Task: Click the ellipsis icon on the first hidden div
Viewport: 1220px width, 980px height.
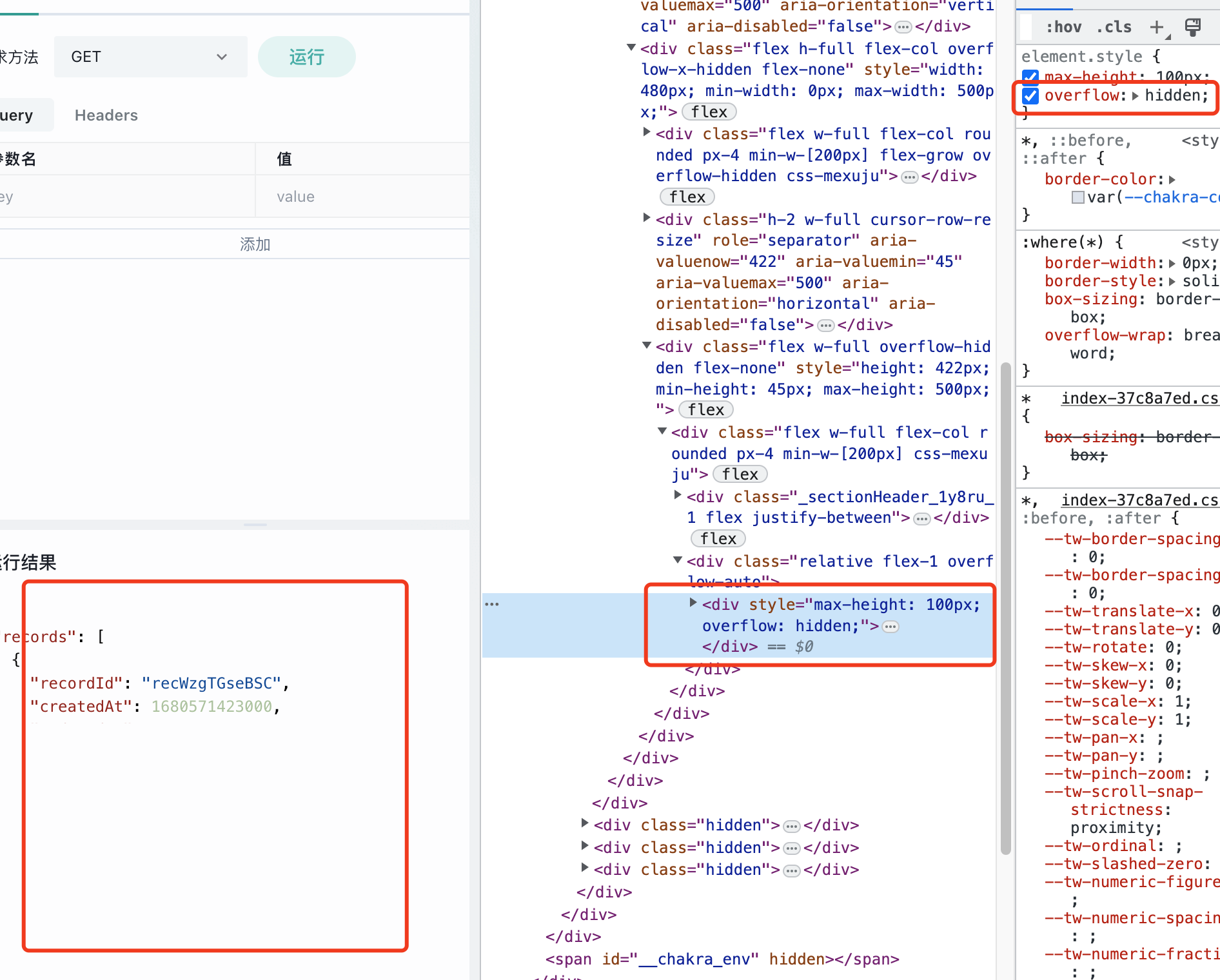Action: [x=791, y=825]
